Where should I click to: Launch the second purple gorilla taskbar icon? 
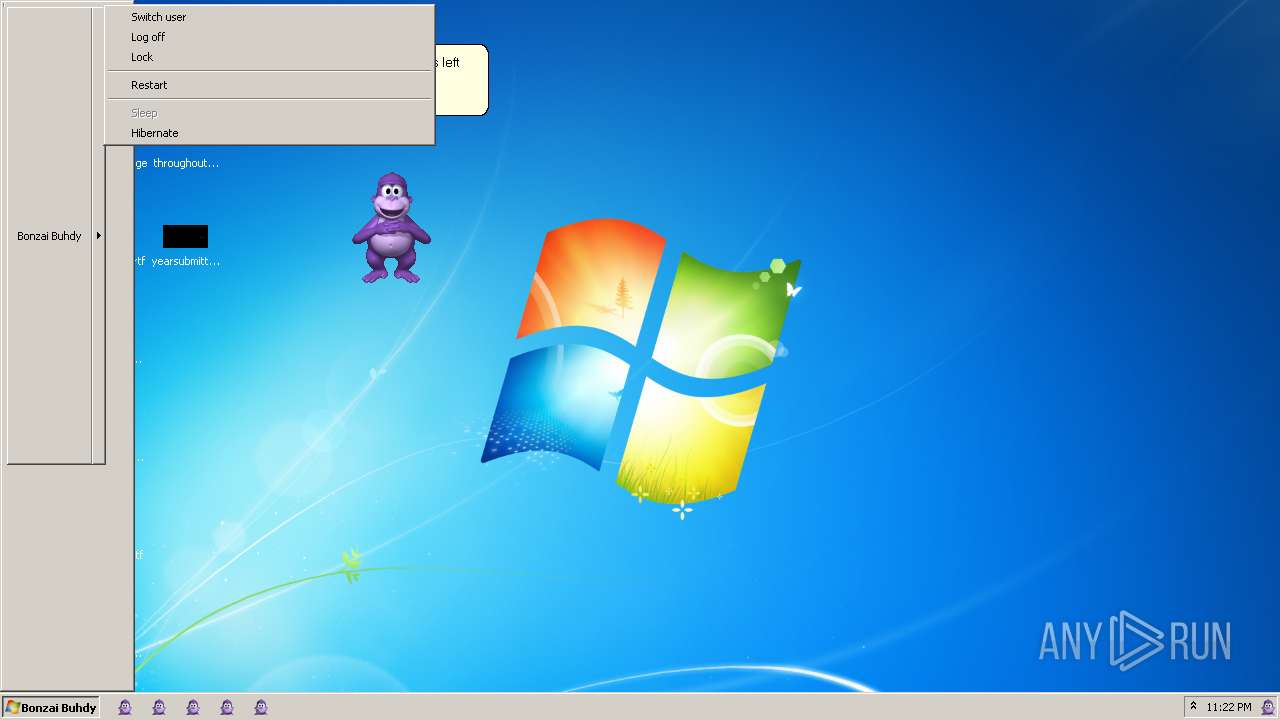tap(159, 707)
